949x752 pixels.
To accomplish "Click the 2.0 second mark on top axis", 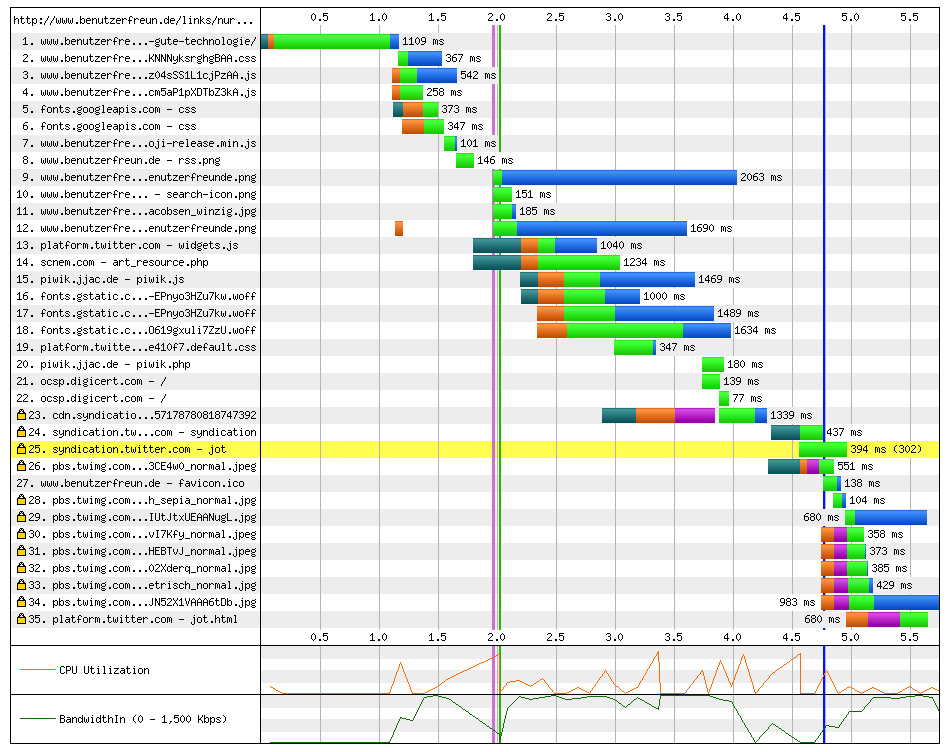I will point(496,17).
